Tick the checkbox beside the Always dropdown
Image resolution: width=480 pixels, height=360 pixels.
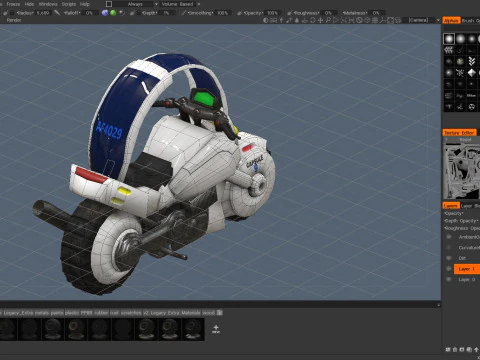(x=109, y=4)
